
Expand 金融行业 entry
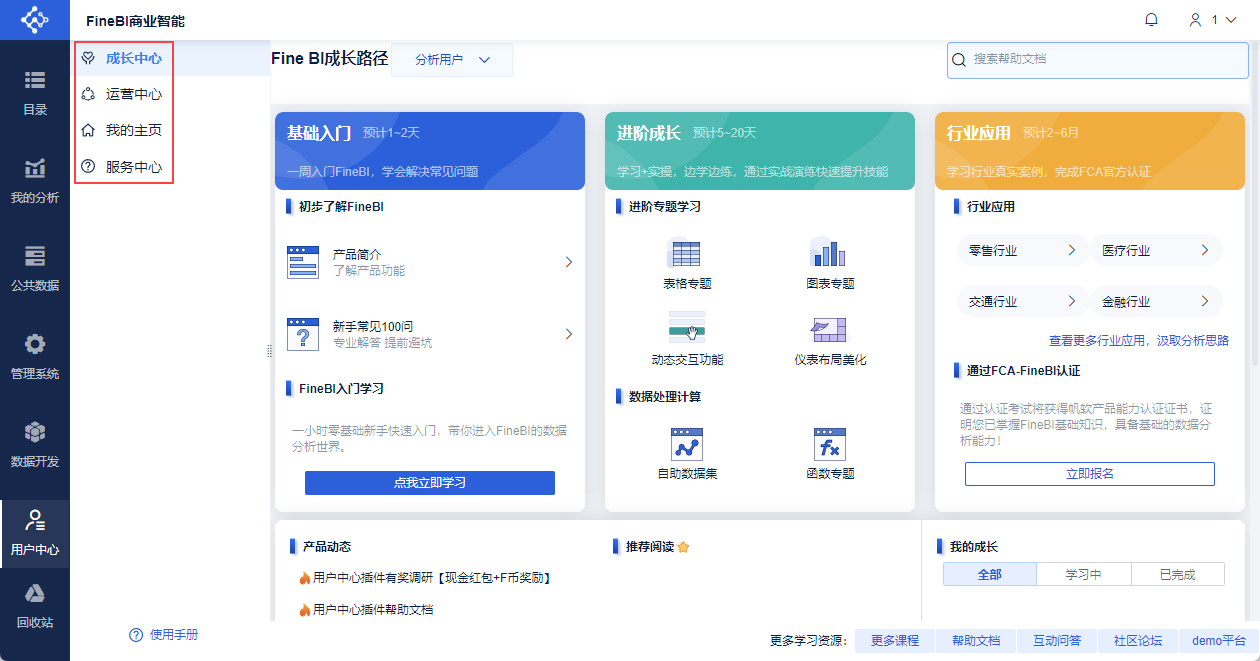[x=1156, y=301]
